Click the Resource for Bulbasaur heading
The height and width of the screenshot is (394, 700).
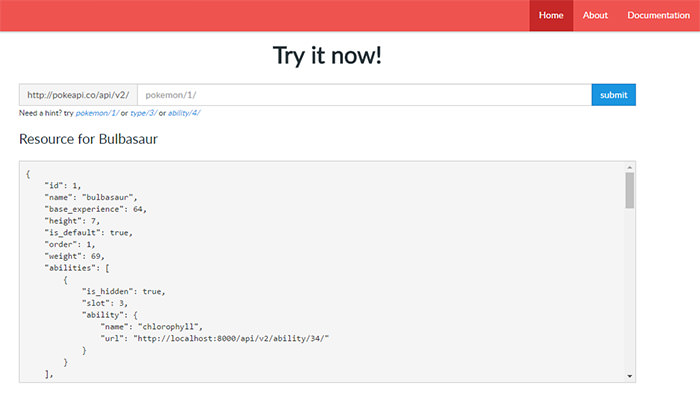(x=88, y=139)
